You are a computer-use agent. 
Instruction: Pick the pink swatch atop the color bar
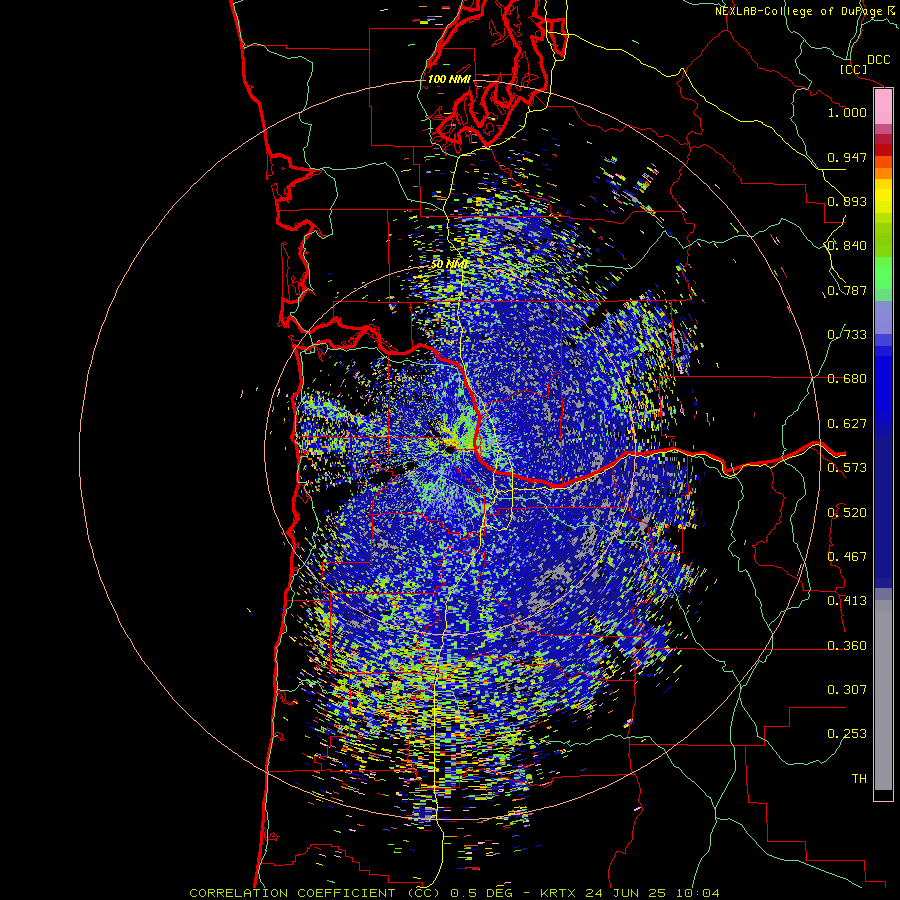[883, 107]
